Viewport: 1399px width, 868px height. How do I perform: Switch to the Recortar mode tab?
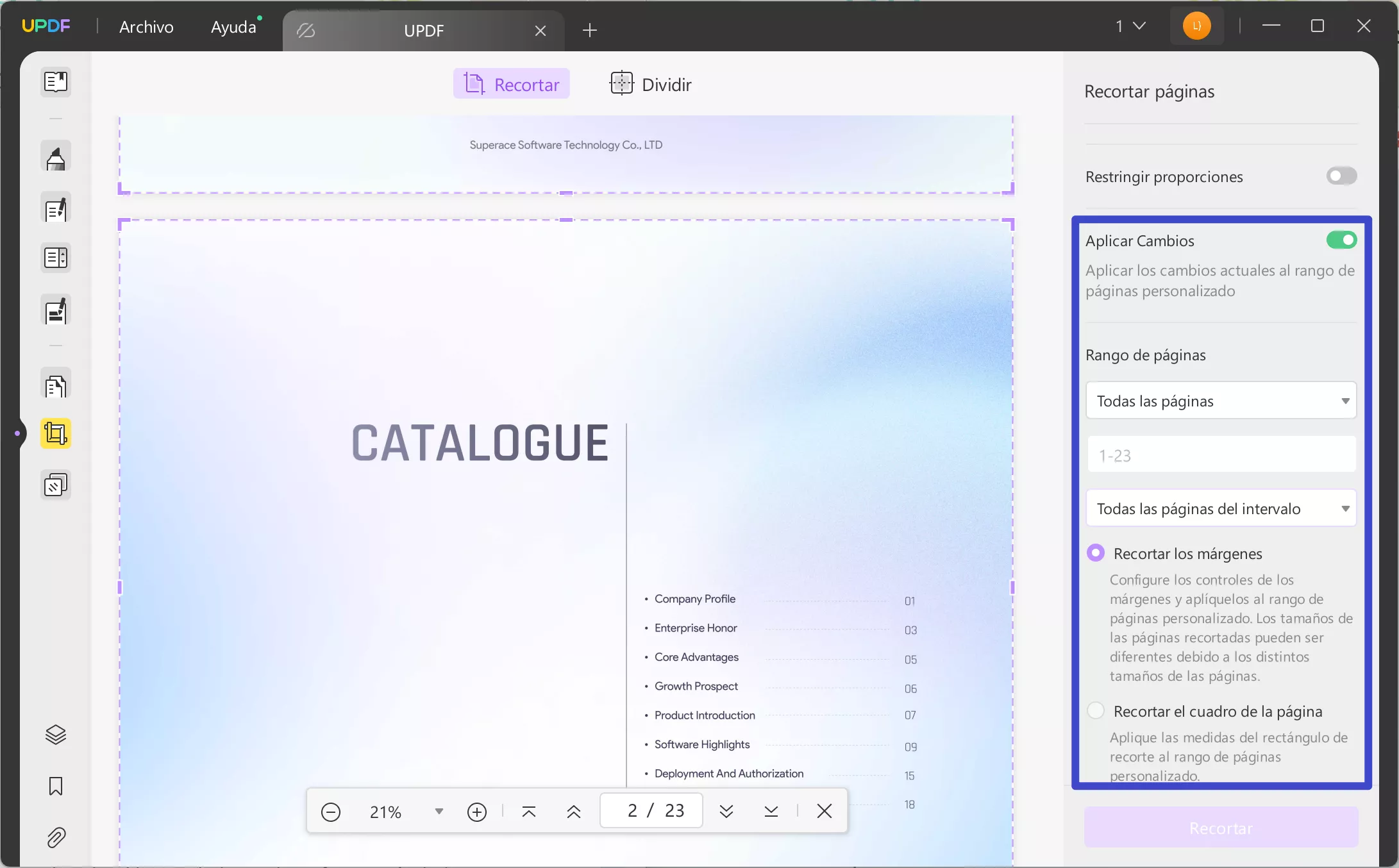coord(512,84)
